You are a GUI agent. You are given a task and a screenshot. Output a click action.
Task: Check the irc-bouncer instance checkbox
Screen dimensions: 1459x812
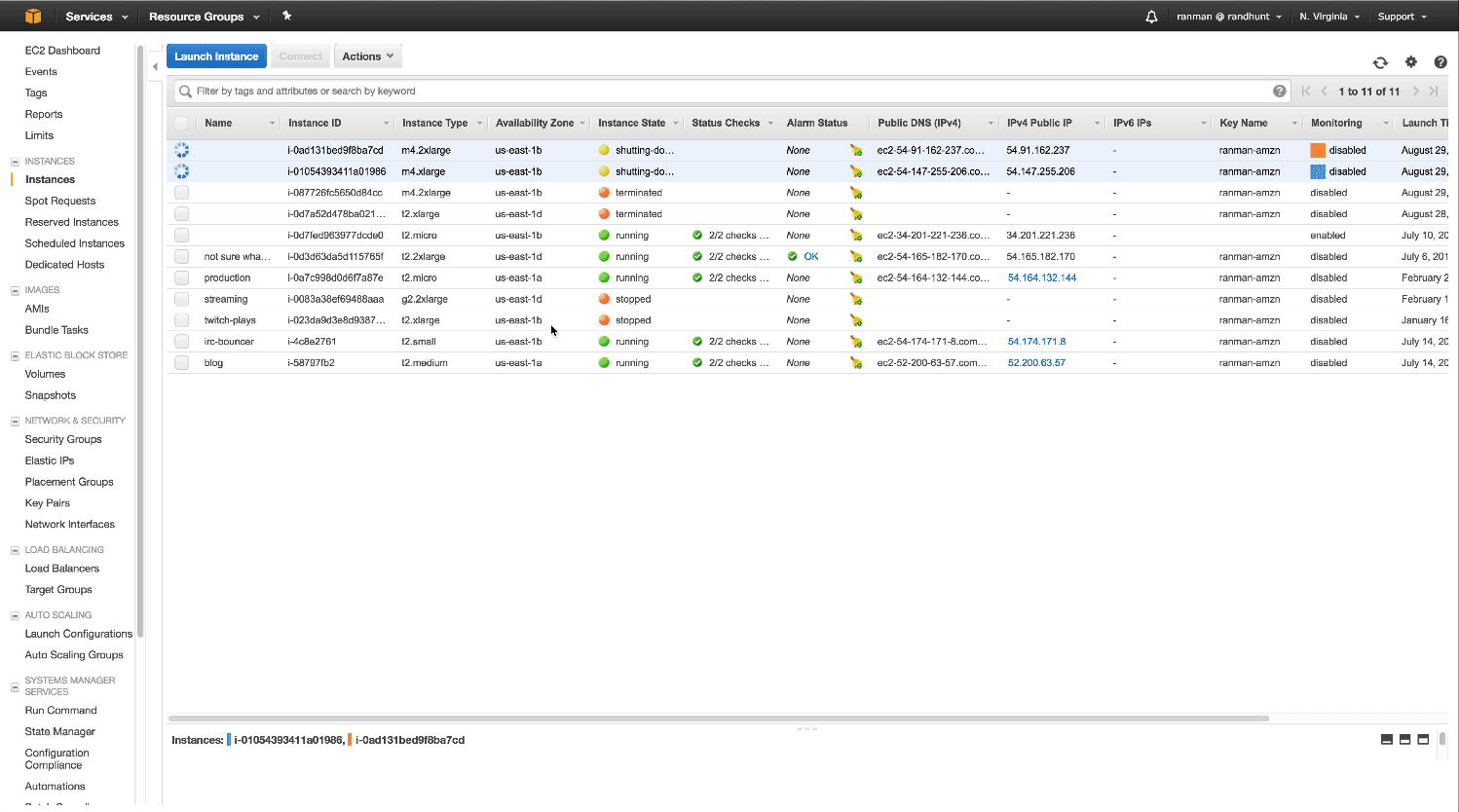181,342
